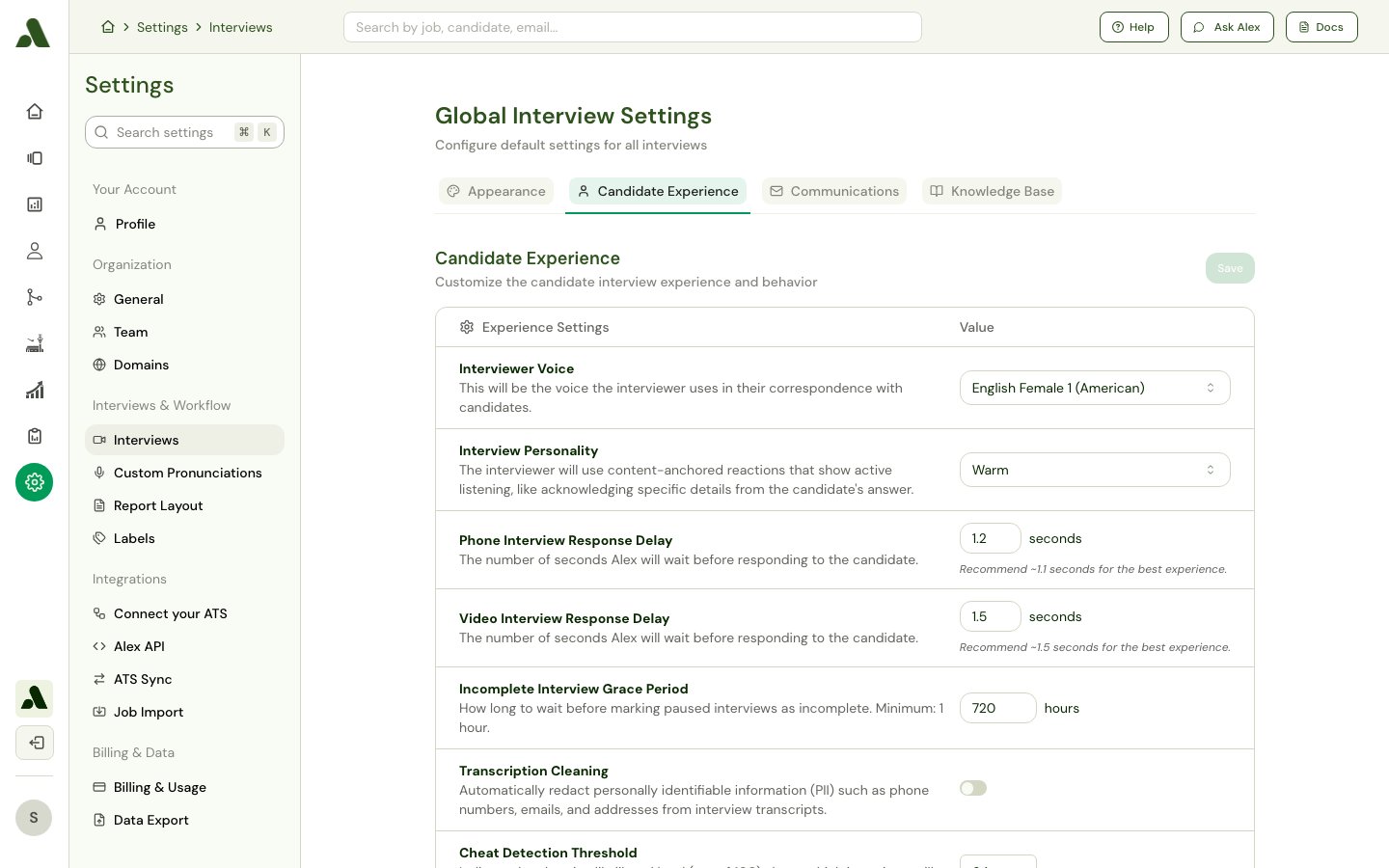Open the Knowledge Base tab
This screenshot has width=1389, height=868.
coord(992,191)
